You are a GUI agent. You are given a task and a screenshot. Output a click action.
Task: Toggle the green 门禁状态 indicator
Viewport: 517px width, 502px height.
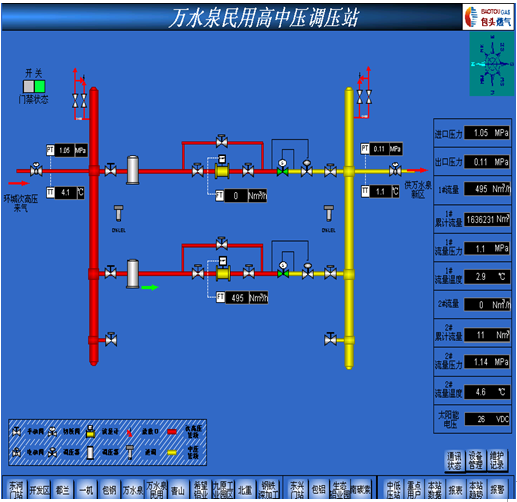[40, 87]
